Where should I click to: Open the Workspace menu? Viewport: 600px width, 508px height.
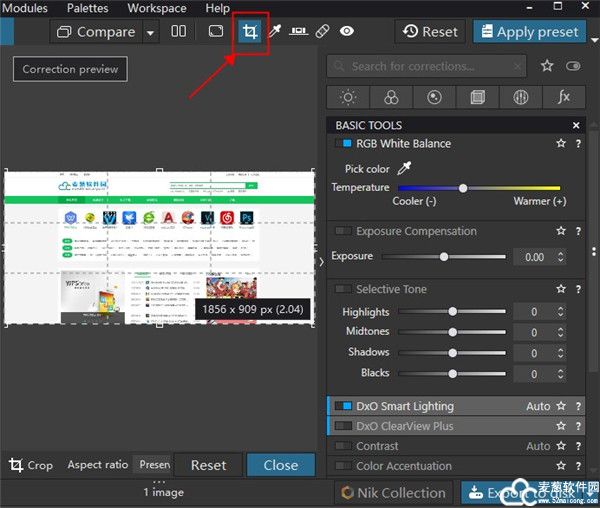coord(156,8)
